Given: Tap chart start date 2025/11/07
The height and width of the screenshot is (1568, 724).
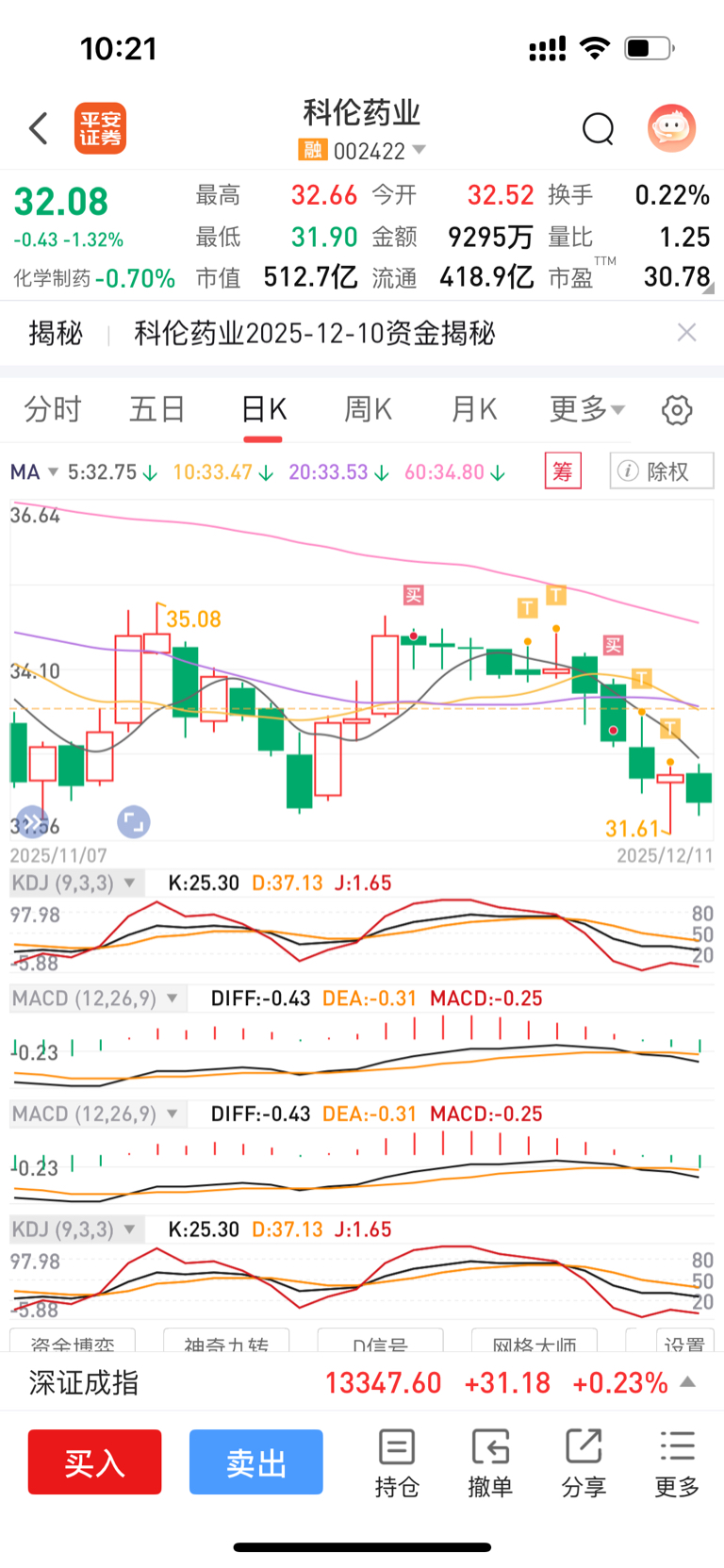Looking at the screenshot, I should 58,855.
